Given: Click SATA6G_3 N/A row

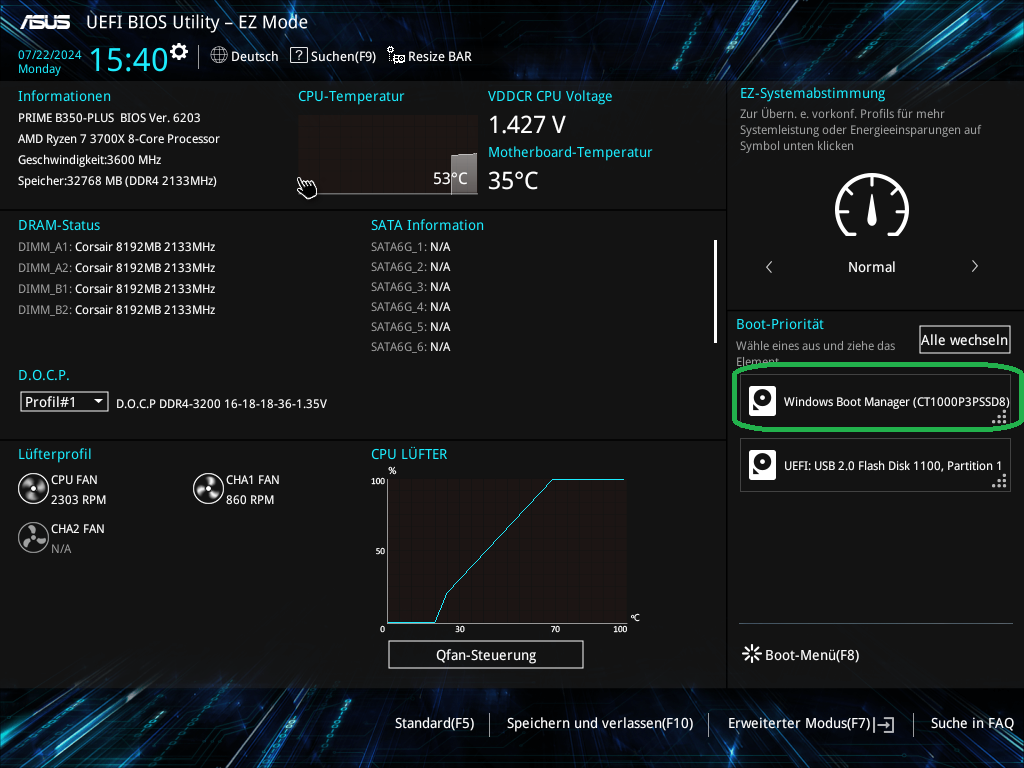Looking at the screenshot, I should click(x=411, y=287).
